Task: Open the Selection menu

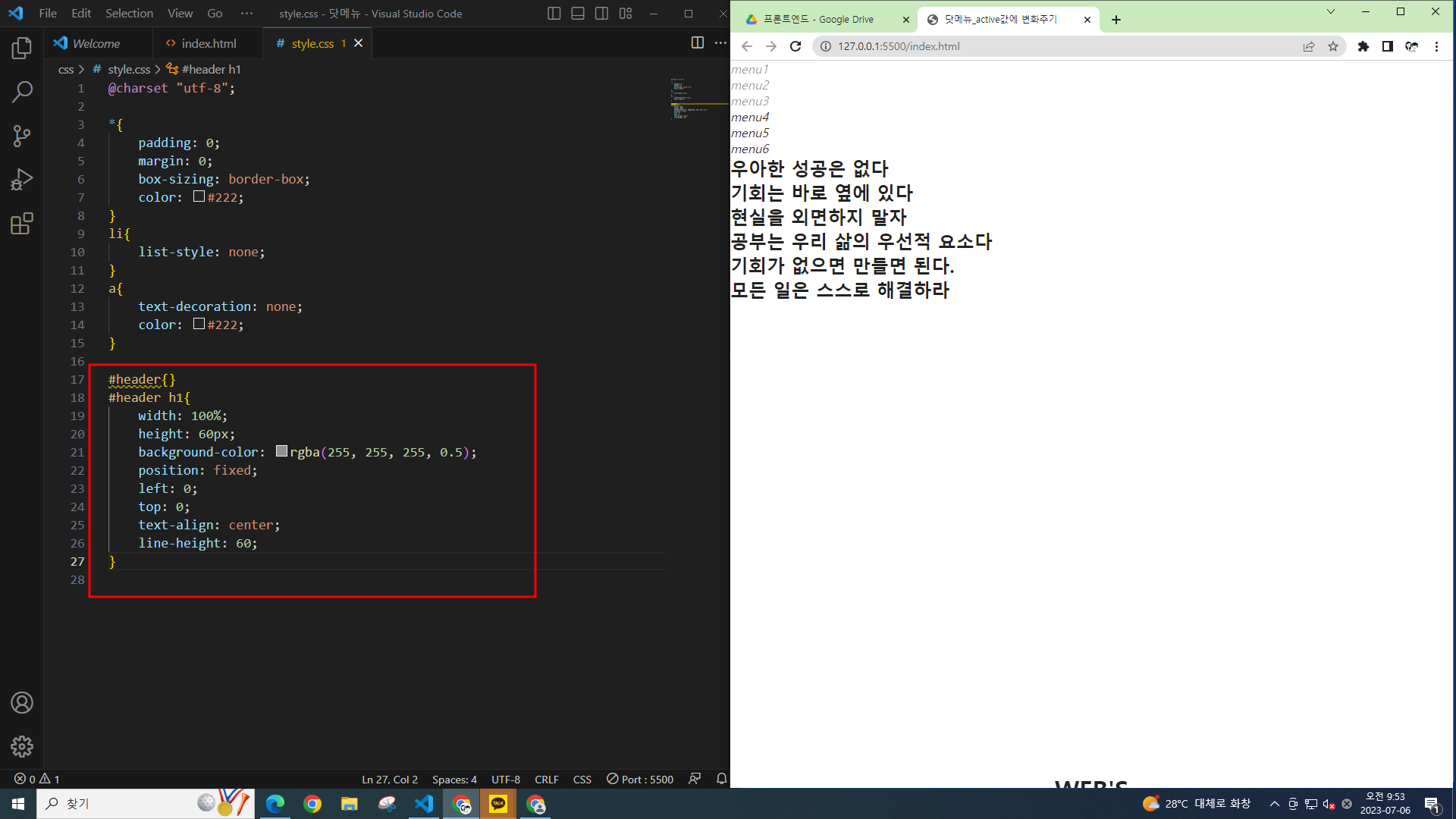Action: (129, 14)
